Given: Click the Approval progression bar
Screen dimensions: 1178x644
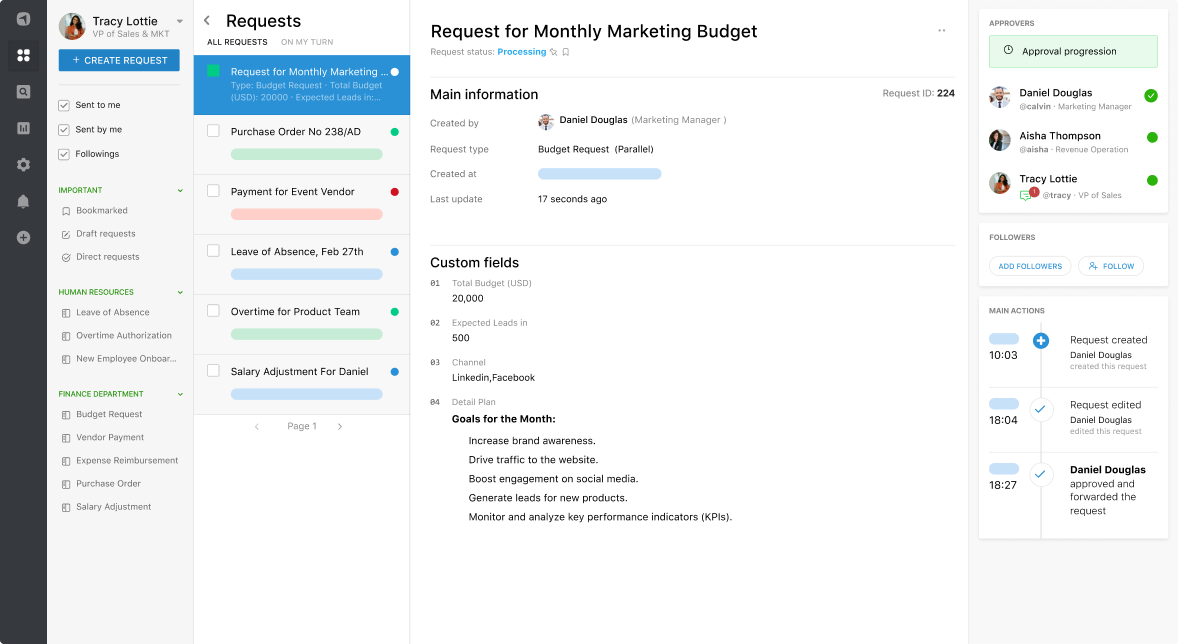Looking at the screenshot, I should pyautogui.click(x=1072, y=51).
